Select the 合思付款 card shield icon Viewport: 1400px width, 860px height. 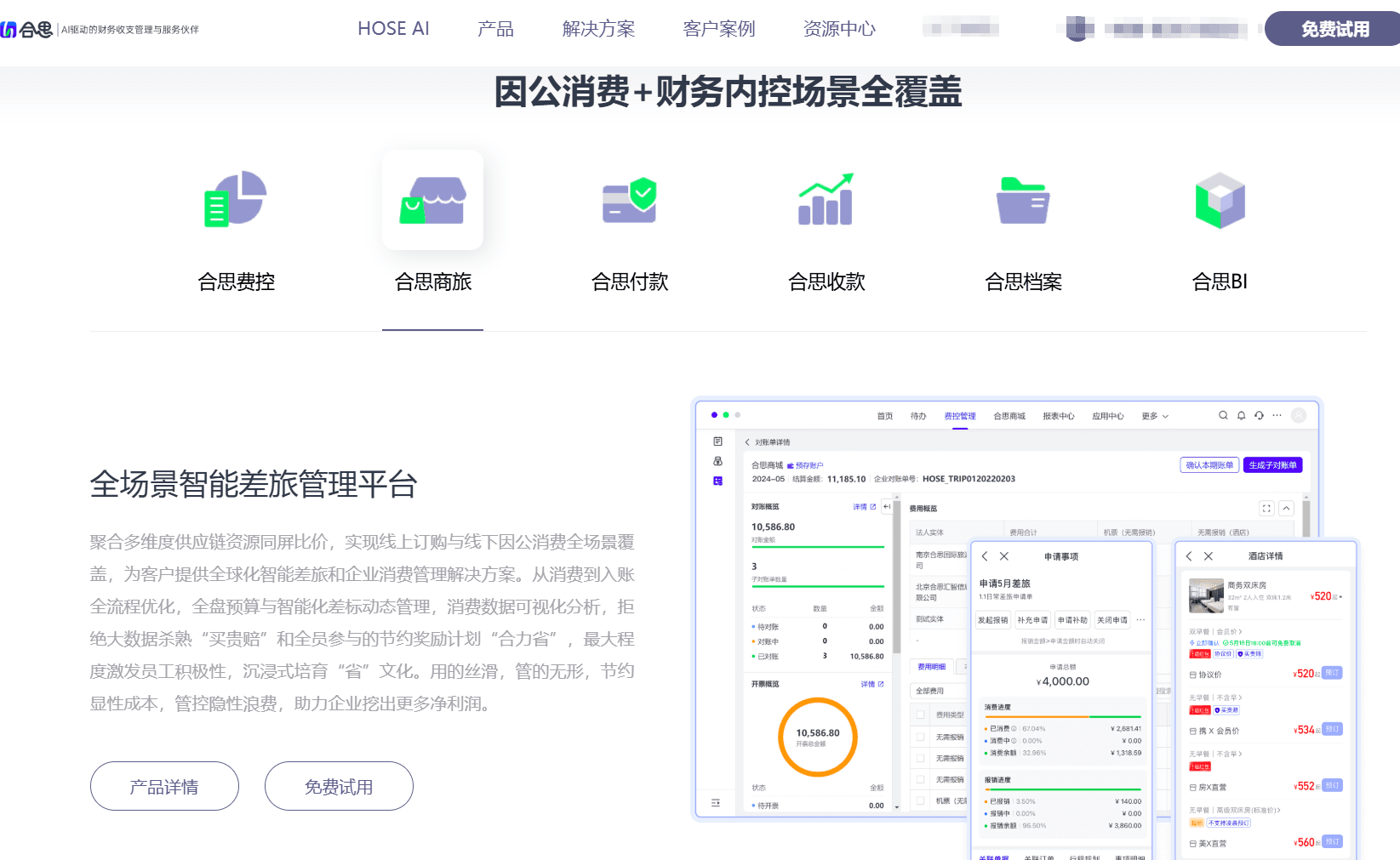630,200
